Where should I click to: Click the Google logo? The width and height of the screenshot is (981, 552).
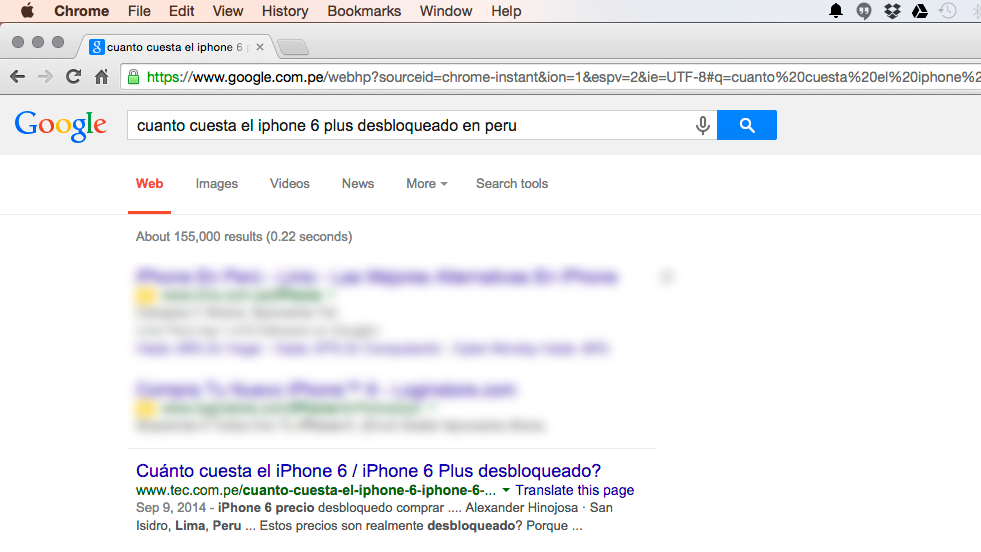point(61,126)
